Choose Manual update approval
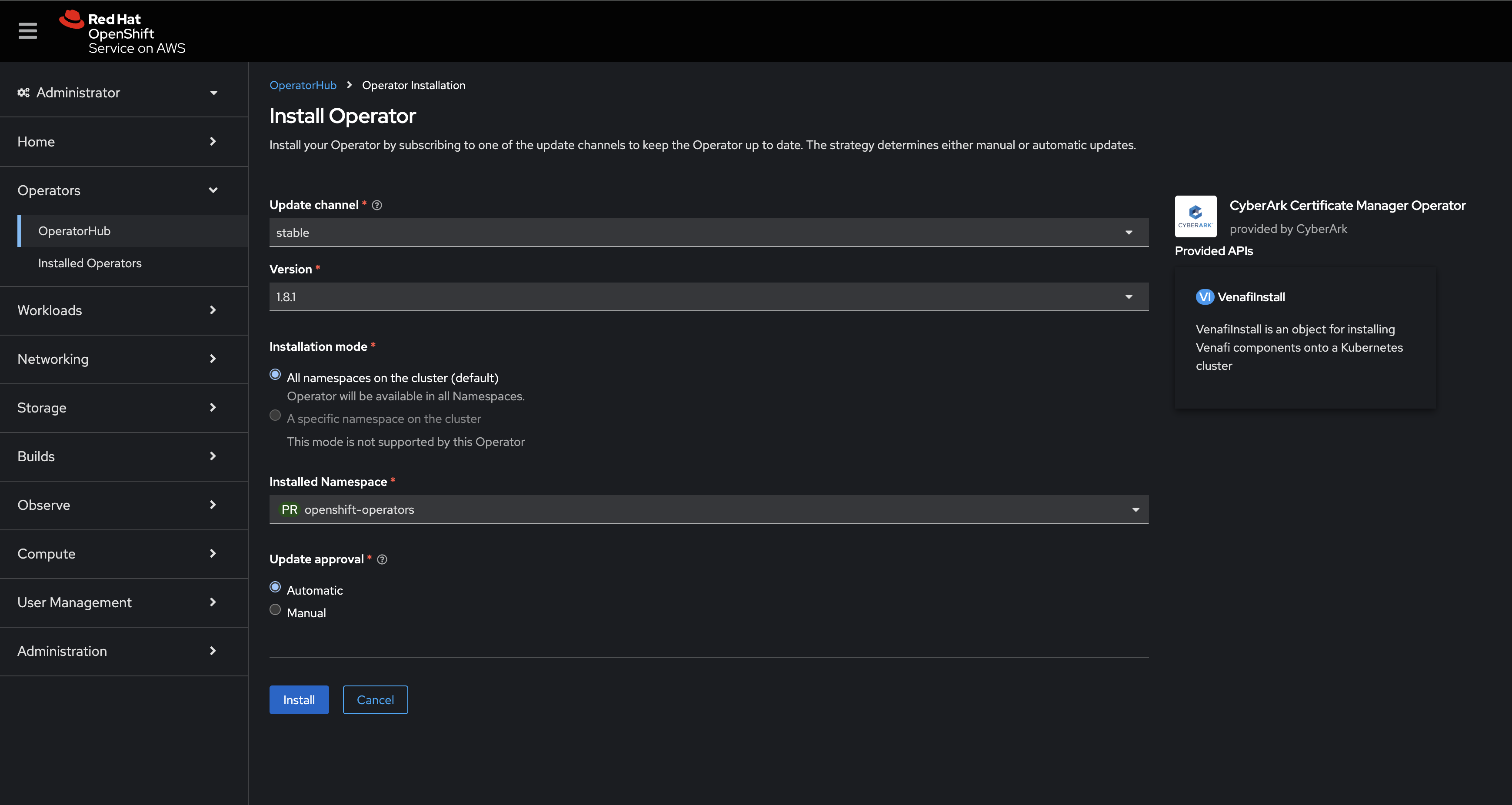This screenshot has height=805, width=1512. tap(275, 609)
